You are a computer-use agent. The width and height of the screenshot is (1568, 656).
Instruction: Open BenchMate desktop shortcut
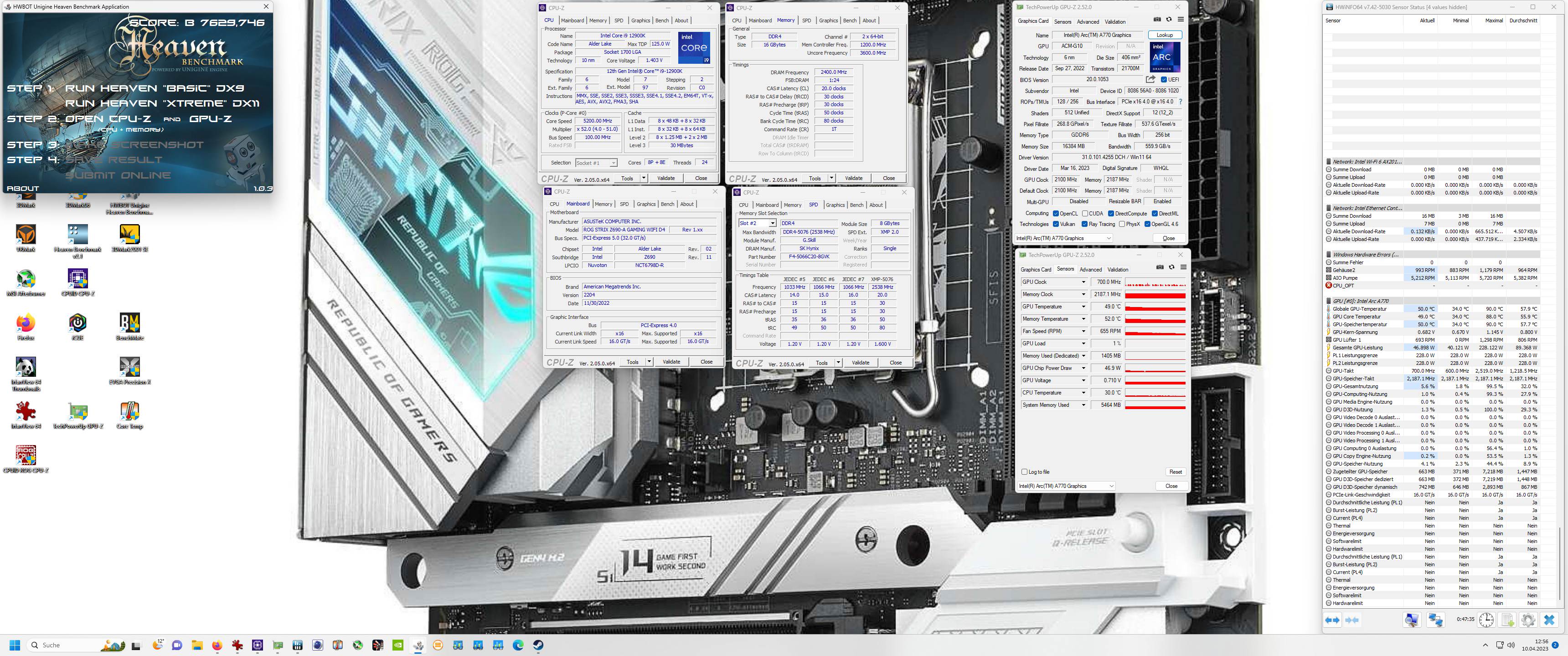tap(129, 326)
